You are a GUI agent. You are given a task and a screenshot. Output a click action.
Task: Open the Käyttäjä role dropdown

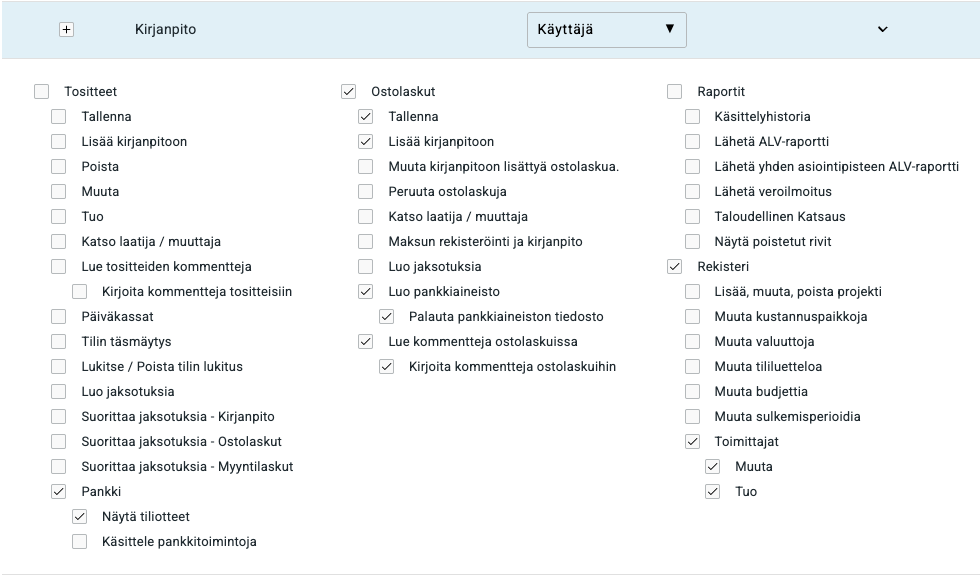tap(606, 30)
